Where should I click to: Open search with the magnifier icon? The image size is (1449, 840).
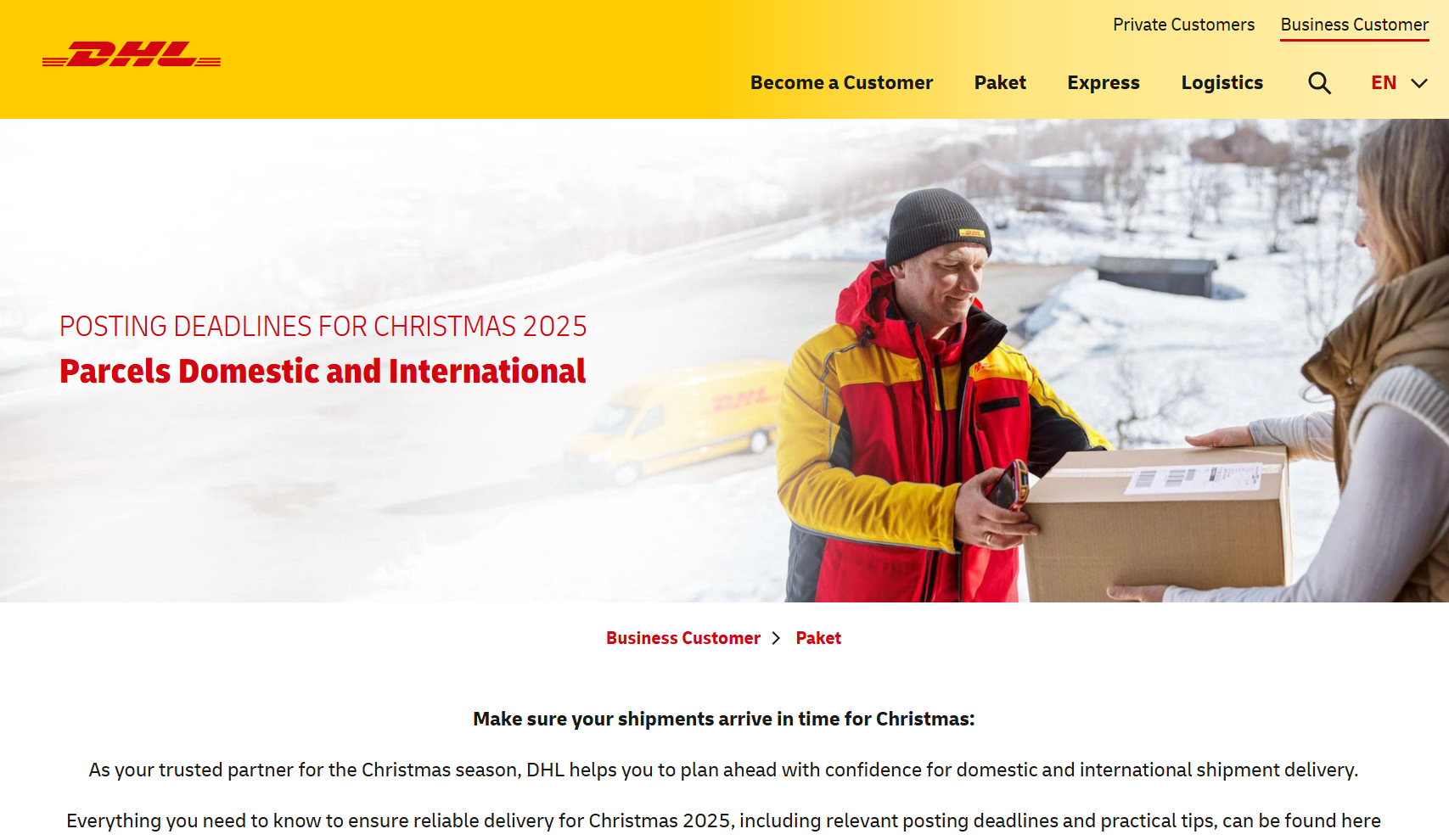1319,83
